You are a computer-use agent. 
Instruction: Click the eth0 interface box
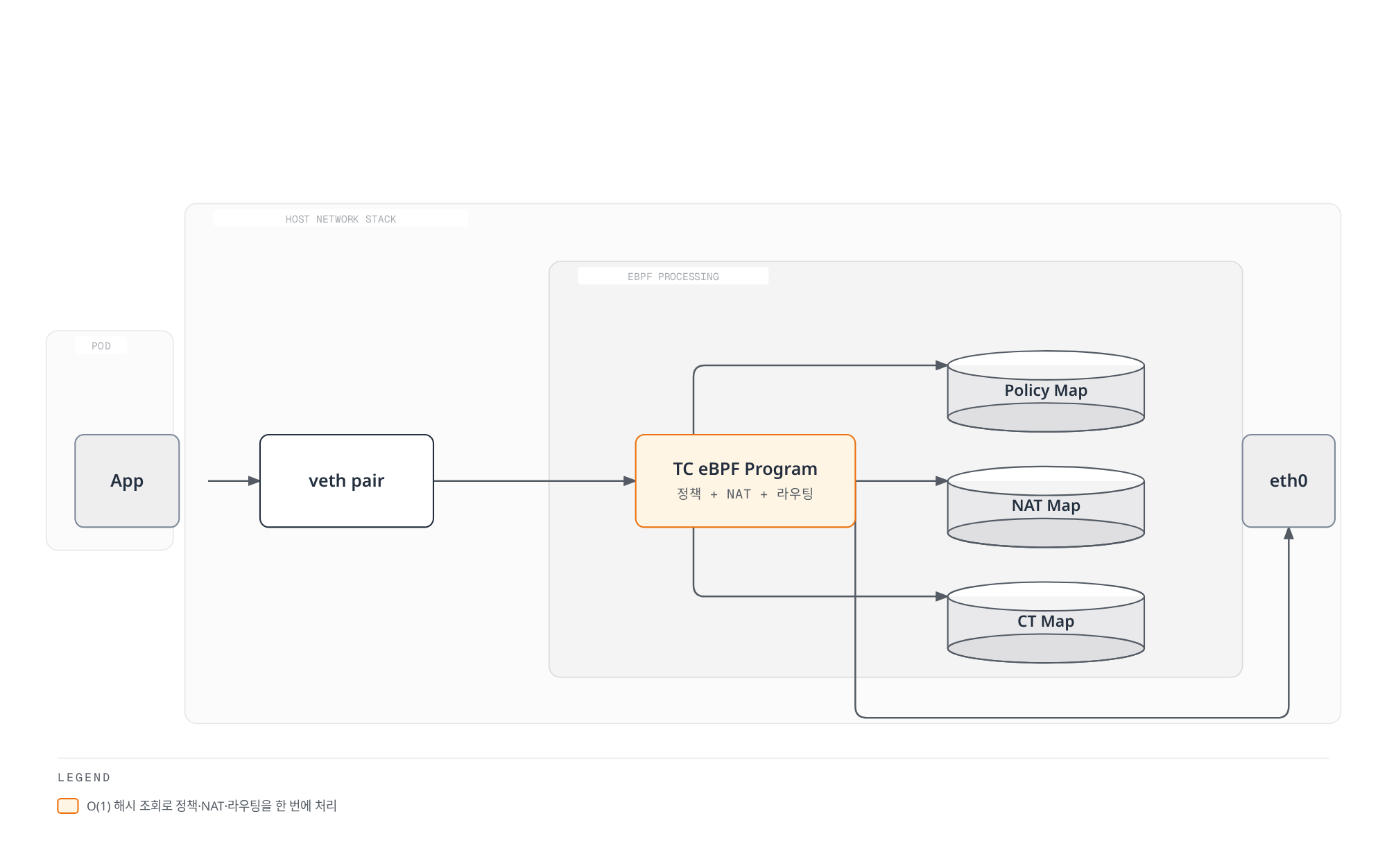pos(1289,480)
